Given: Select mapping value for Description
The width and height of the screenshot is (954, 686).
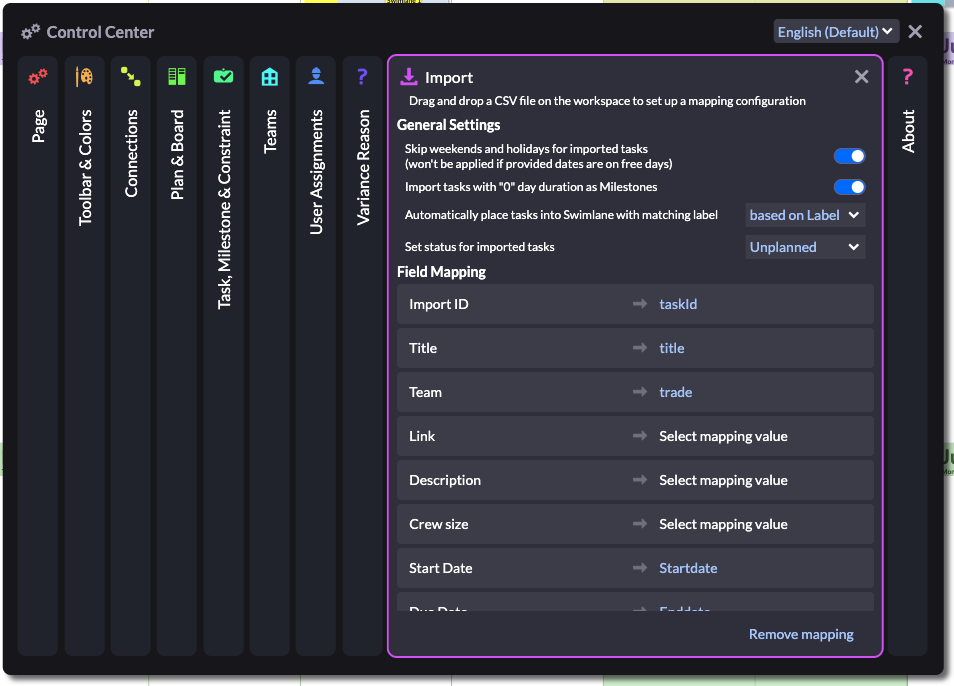Looking at the screenshot, I should (723, 480).
